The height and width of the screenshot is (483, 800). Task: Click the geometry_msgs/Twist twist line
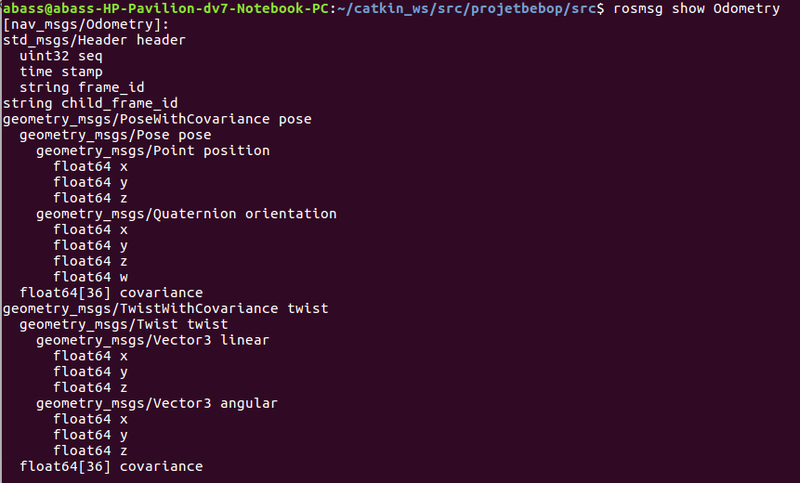(123, 324)
